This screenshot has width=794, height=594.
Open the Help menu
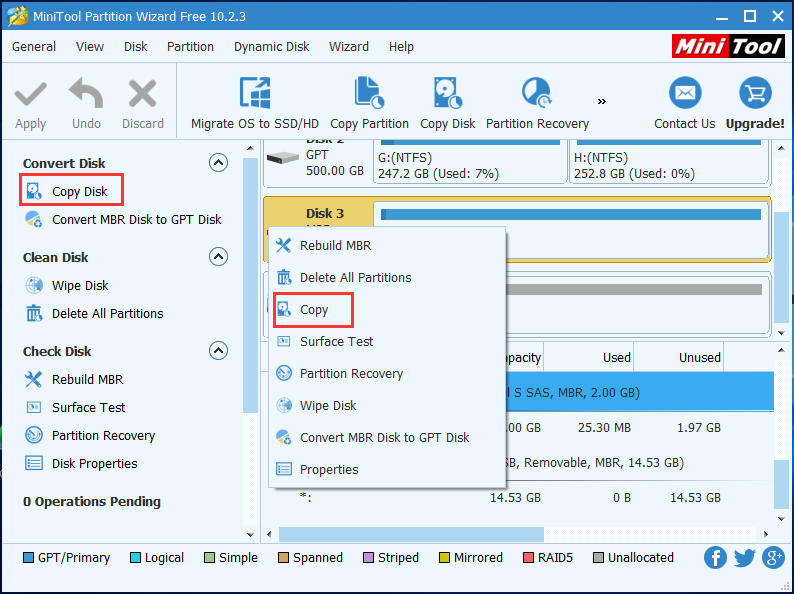401,47
